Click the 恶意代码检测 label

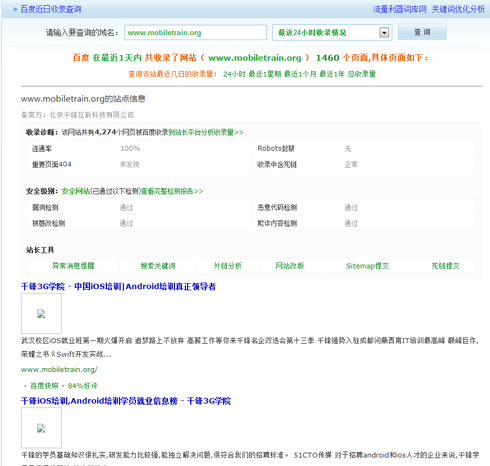pos(277,208)
